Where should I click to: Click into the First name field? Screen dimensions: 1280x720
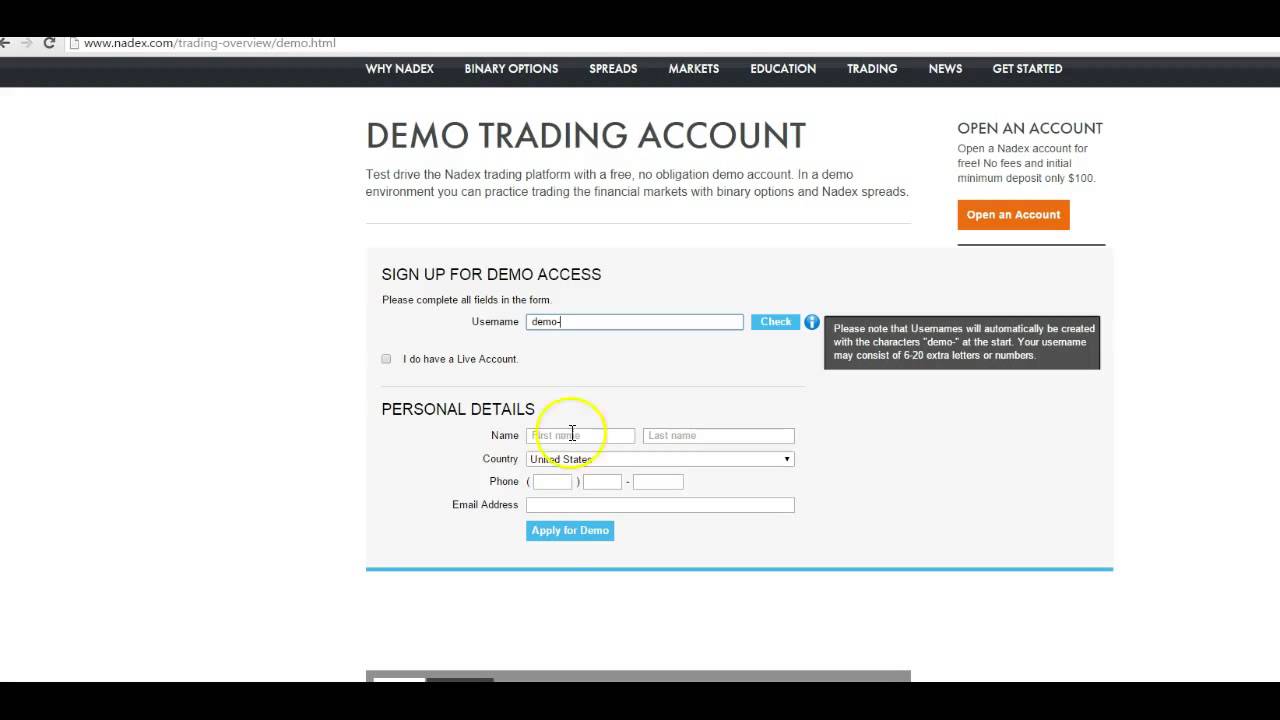[x=581, y=436]
